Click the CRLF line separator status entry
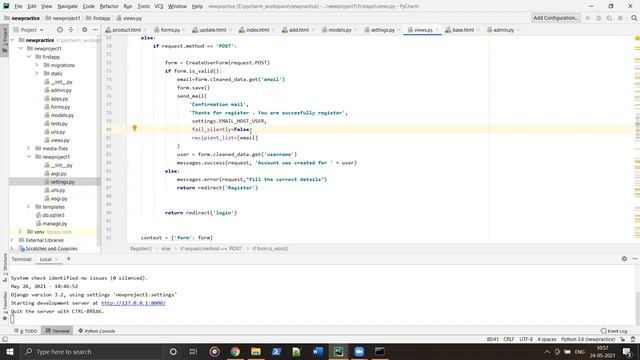This screenshot has height=360, width=640. [509, 339]
